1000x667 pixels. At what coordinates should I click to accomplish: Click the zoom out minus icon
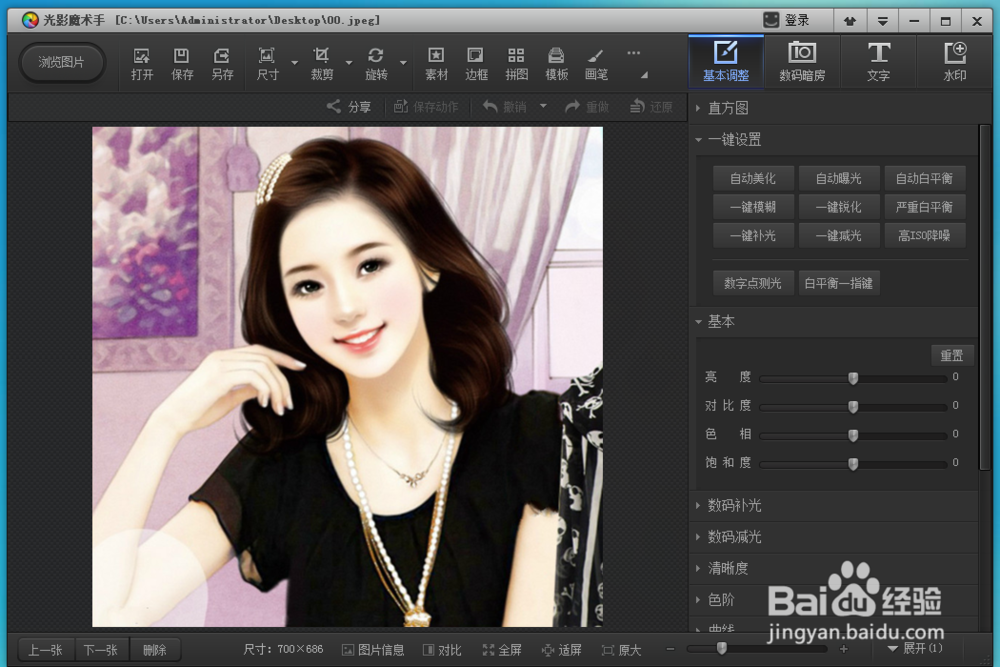670,649
